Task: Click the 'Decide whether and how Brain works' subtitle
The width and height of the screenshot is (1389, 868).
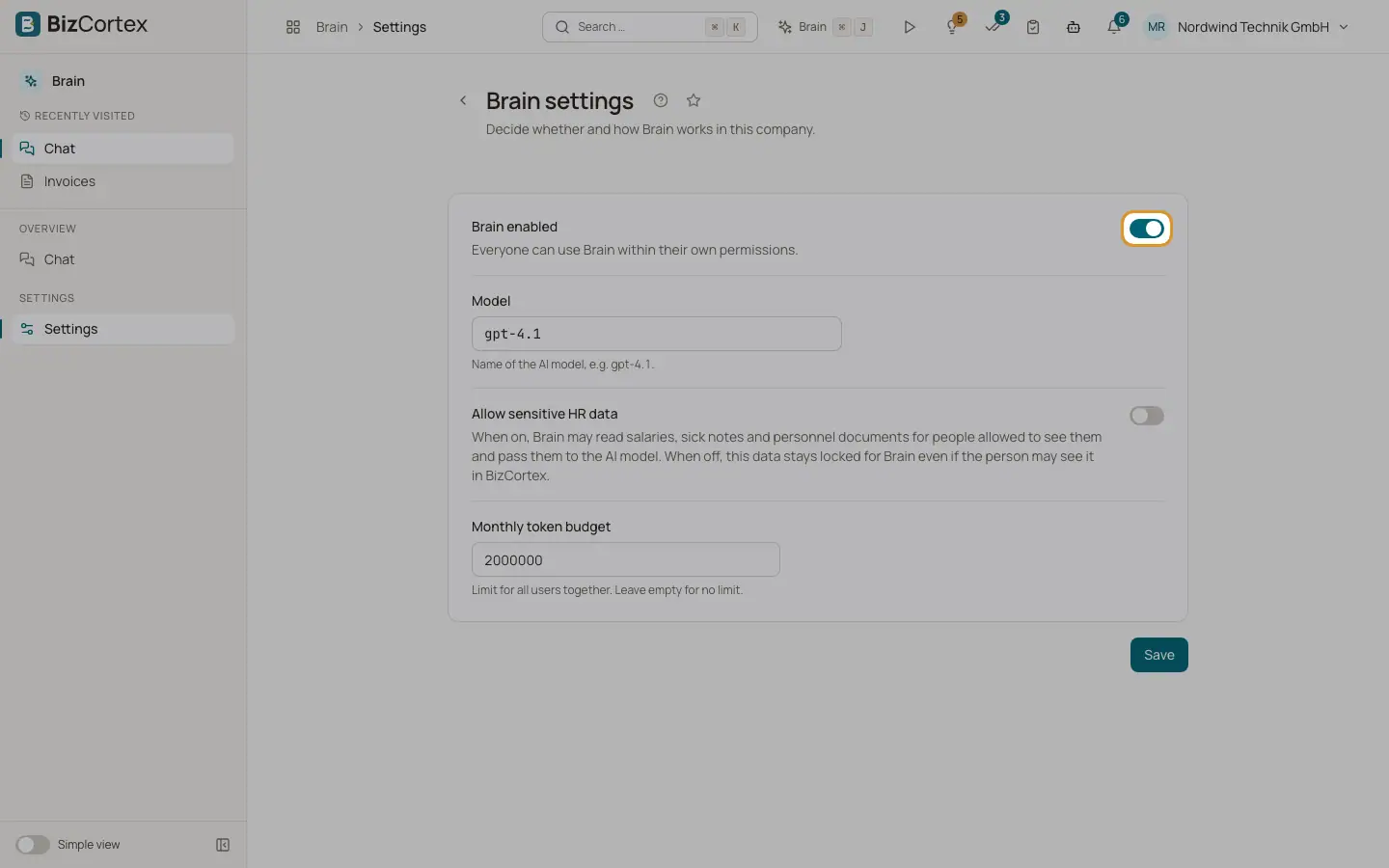Action: point(650,129)
